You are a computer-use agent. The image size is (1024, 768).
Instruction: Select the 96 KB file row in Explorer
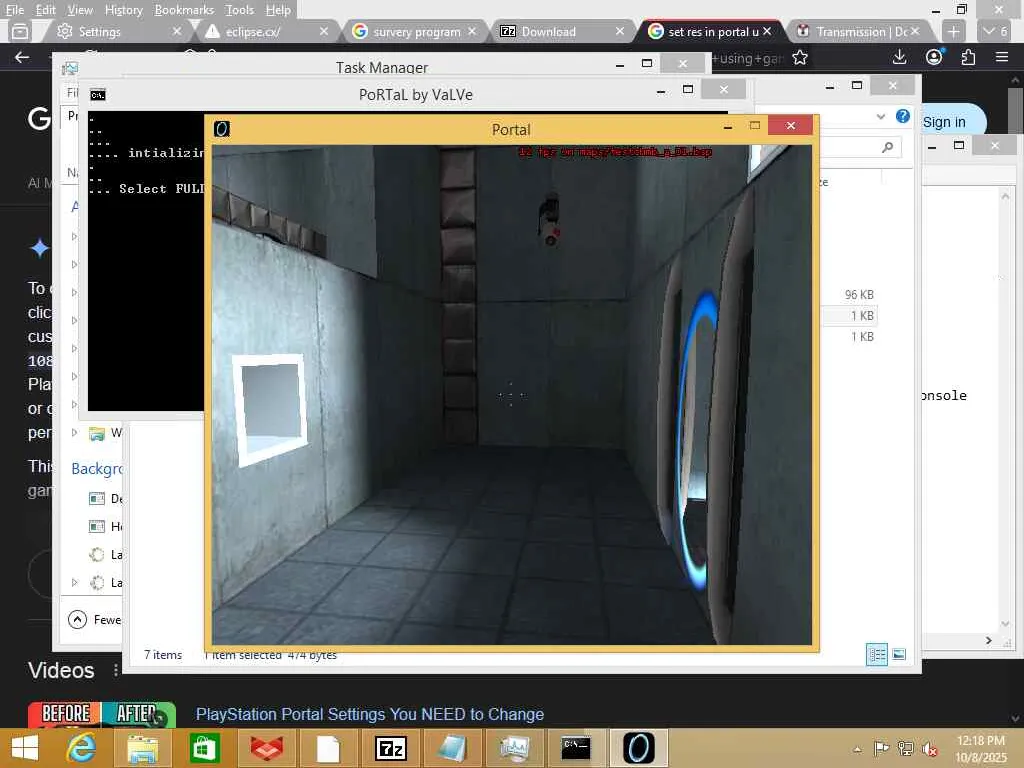point(849,295)
